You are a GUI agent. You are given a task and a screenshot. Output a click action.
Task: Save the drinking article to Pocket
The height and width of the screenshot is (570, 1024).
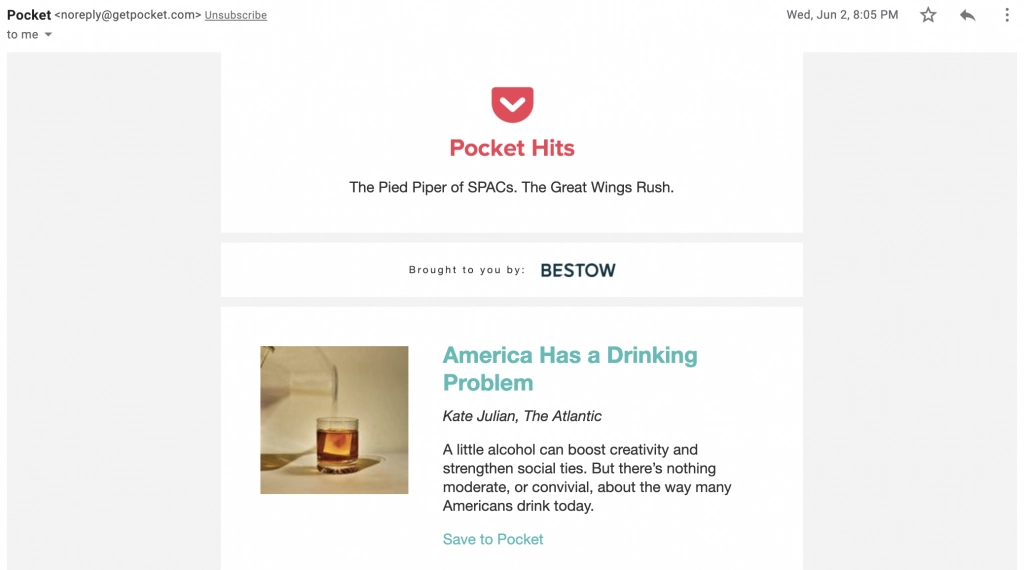coord(493,539)
